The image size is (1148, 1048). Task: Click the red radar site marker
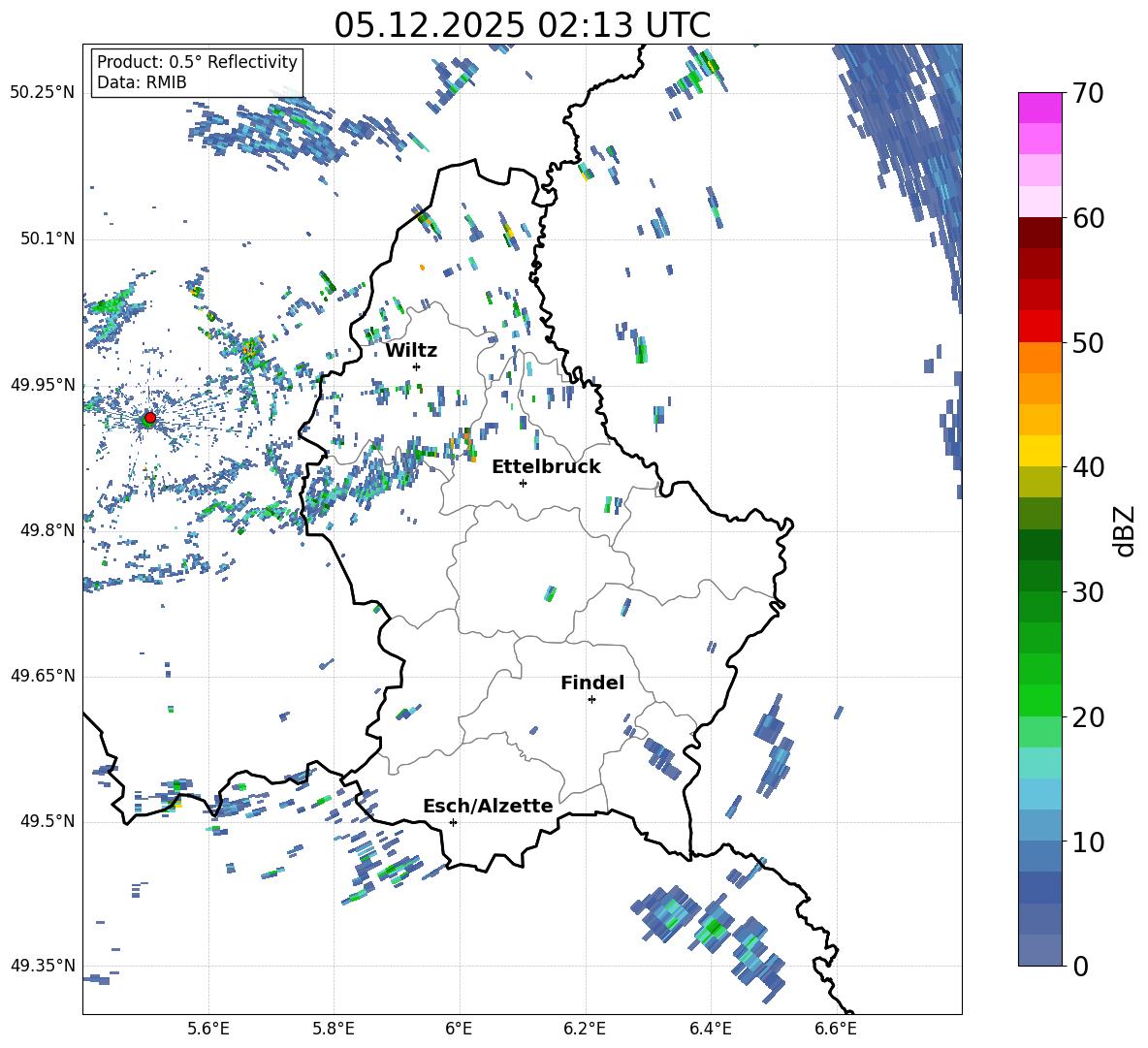point(150,417)
